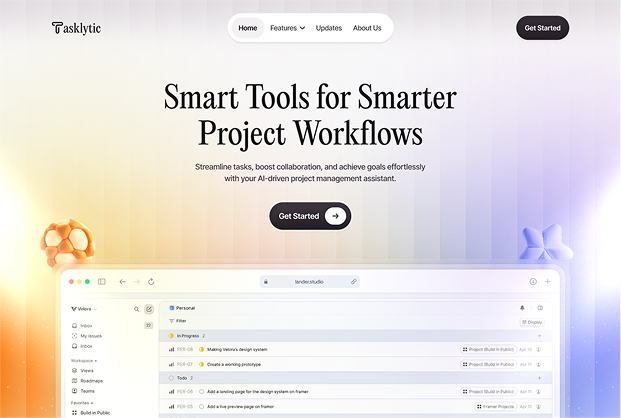Click the Tasklytic logo
Image resolution: width=621 pixels, height=418 pixels.
[x=76, y=28]
